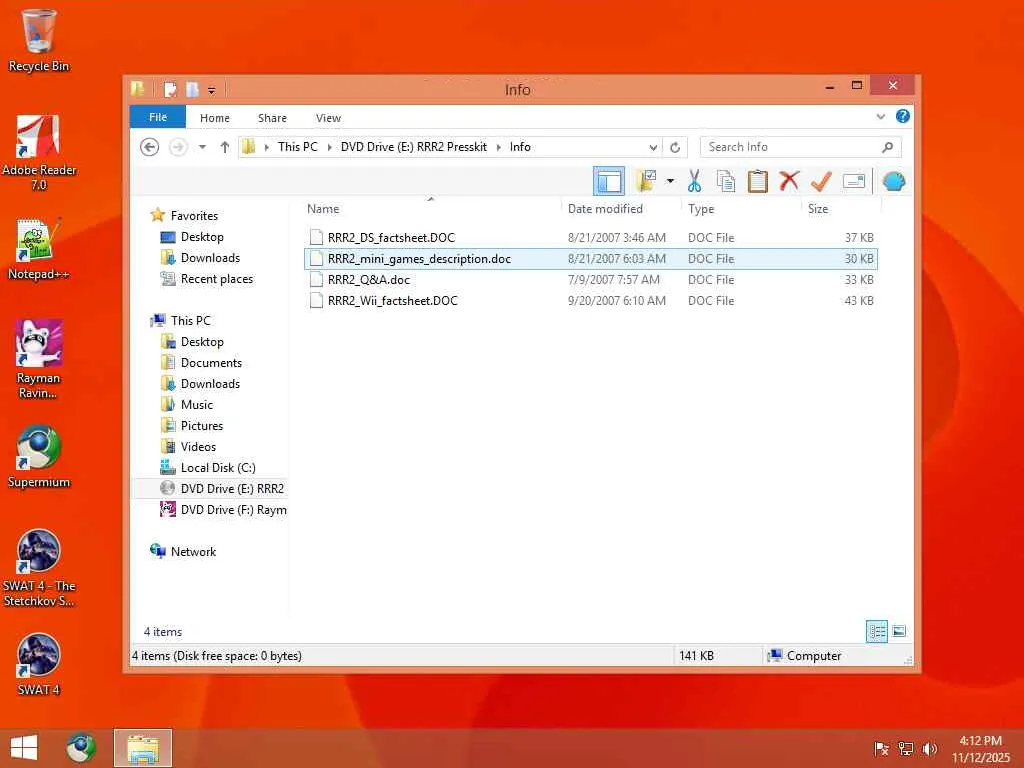The image size is (1024, 768).
Task: Click the orange checkmark Properties icon
Action: (821, 181)
